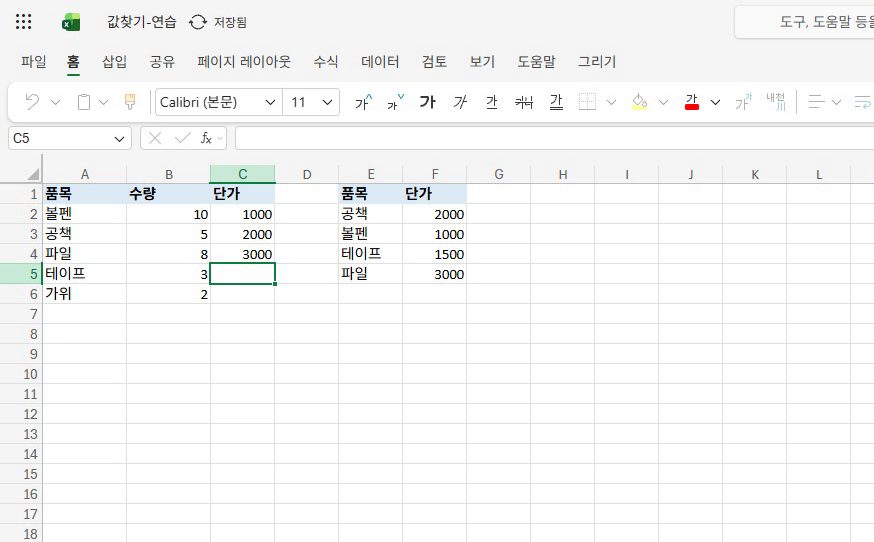Apply cell borders icon
This screenshot has width=874, height=542.
[x=587, y=102]
